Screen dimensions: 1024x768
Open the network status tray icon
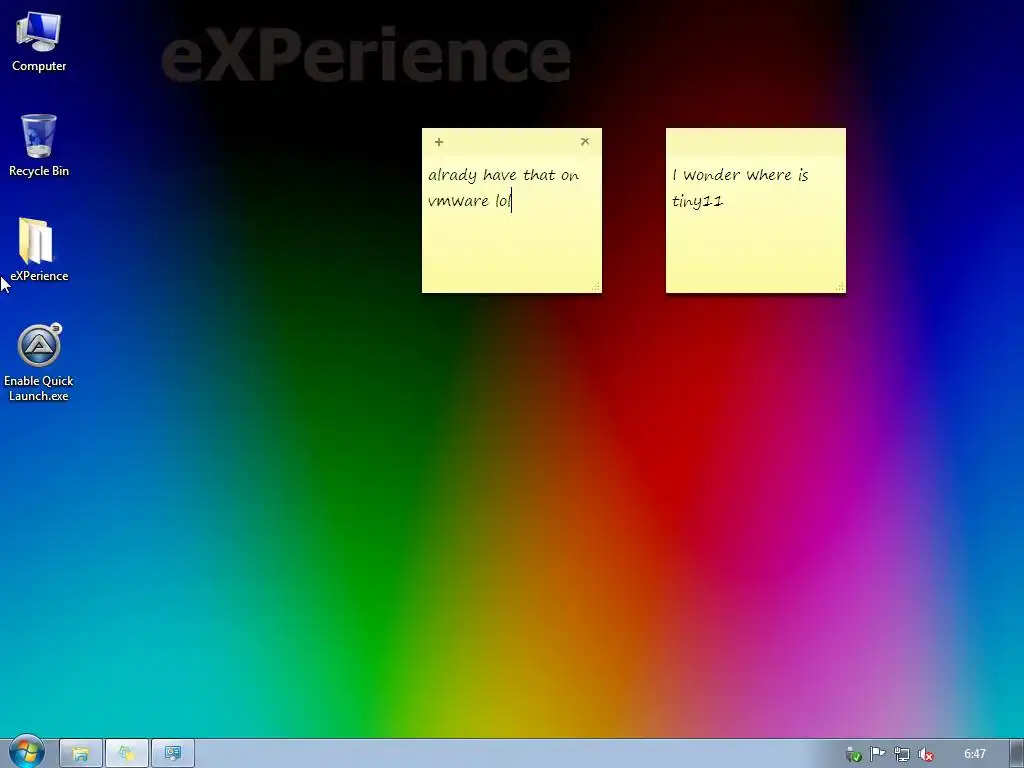click(x=902, y=754)
